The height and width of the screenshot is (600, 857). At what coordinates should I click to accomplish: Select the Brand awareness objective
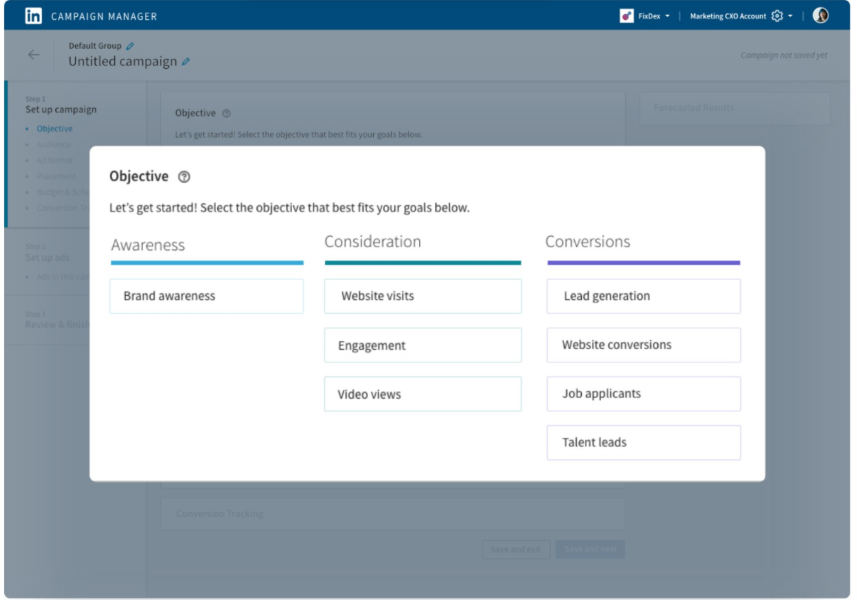[x=207, y=296]
